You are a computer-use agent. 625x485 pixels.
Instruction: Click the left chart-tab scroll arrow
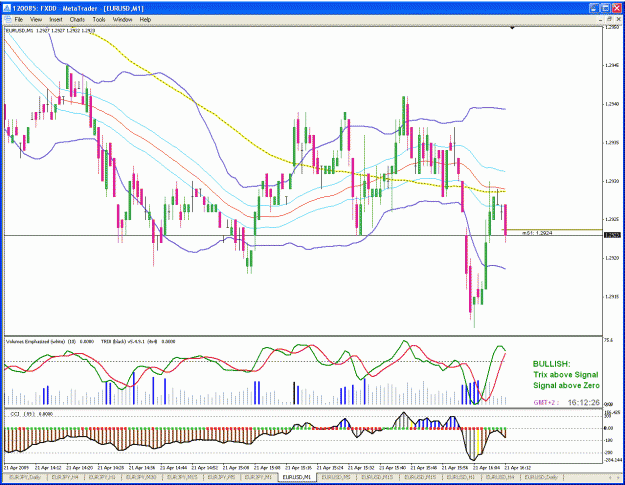pyautogui.click(x=610, y=477)
